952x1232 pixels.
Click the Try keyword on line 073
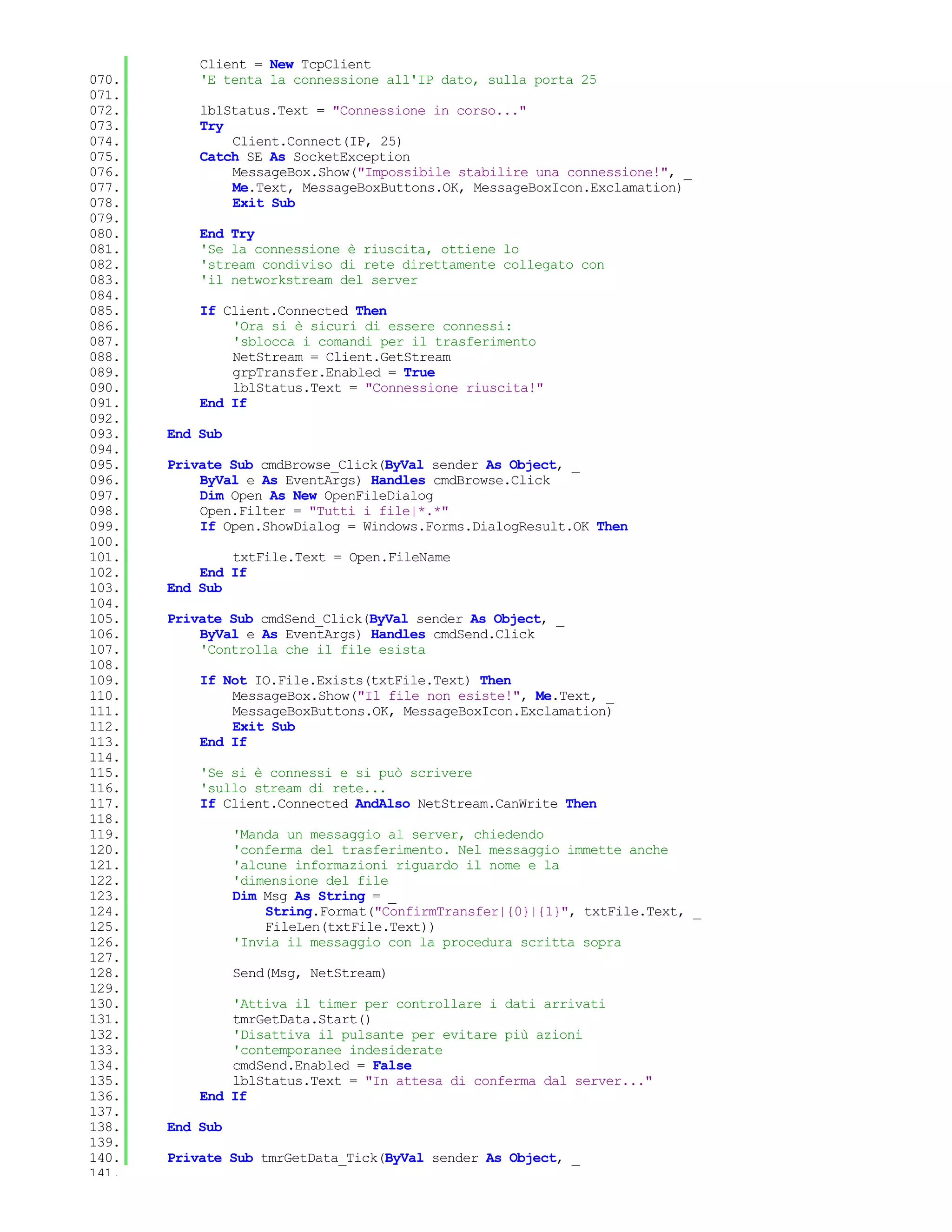click(x=212, y=126)
